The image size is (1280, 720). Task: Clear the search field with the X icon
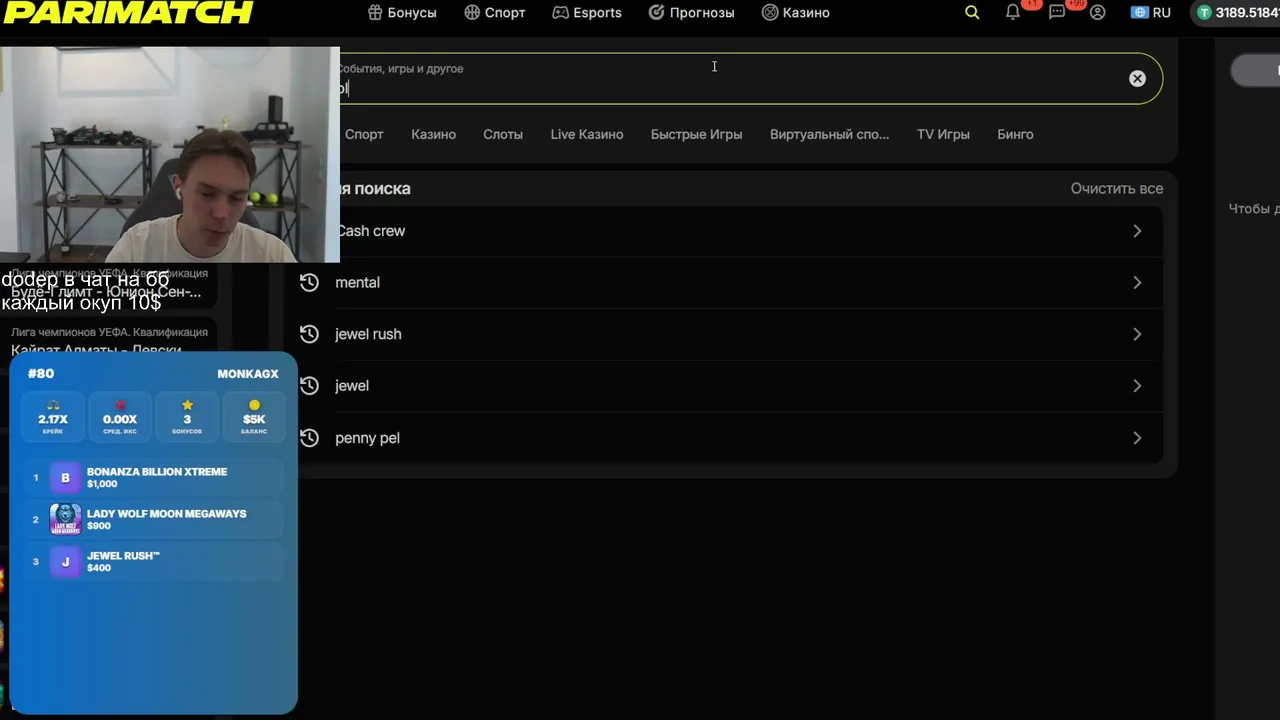pos(1137,79)
